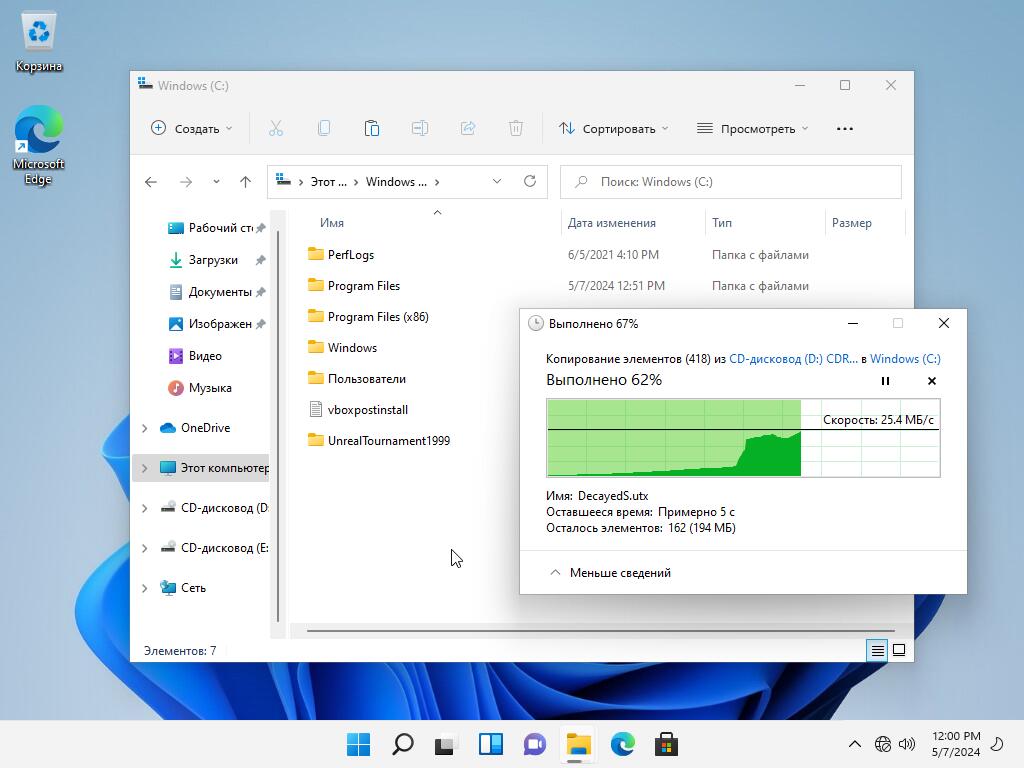Open the Создать new item menu

click(x=191, y=128)
